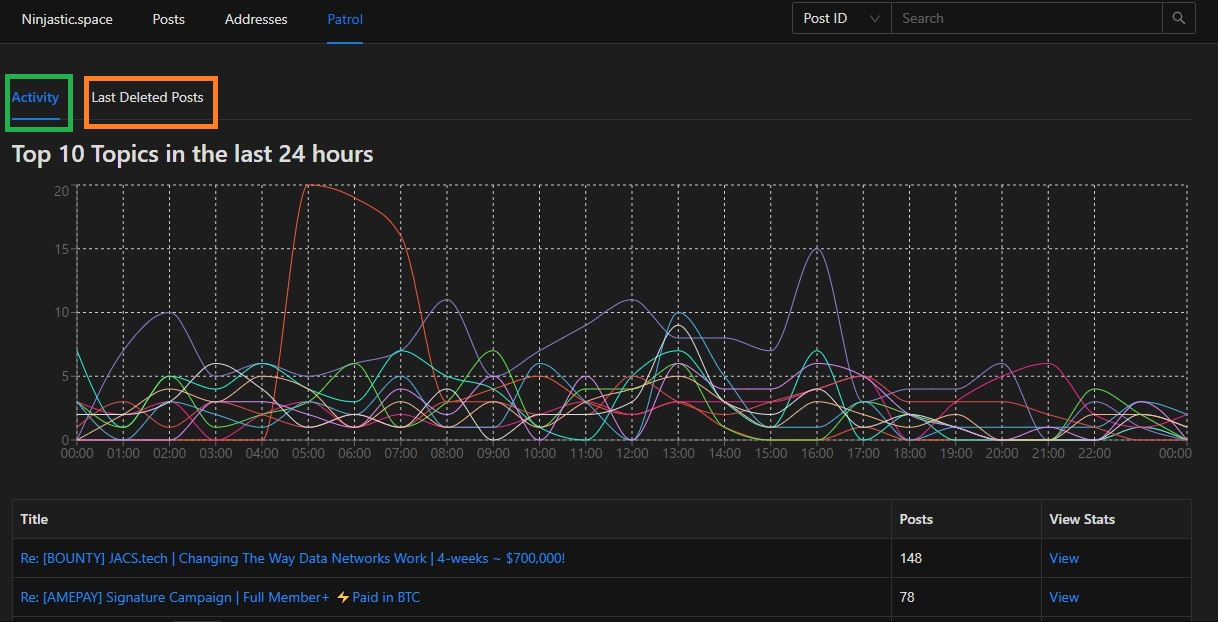Screen dimensions: 1218x622
Task: Click the Posts column header
Action: (966, 519)
